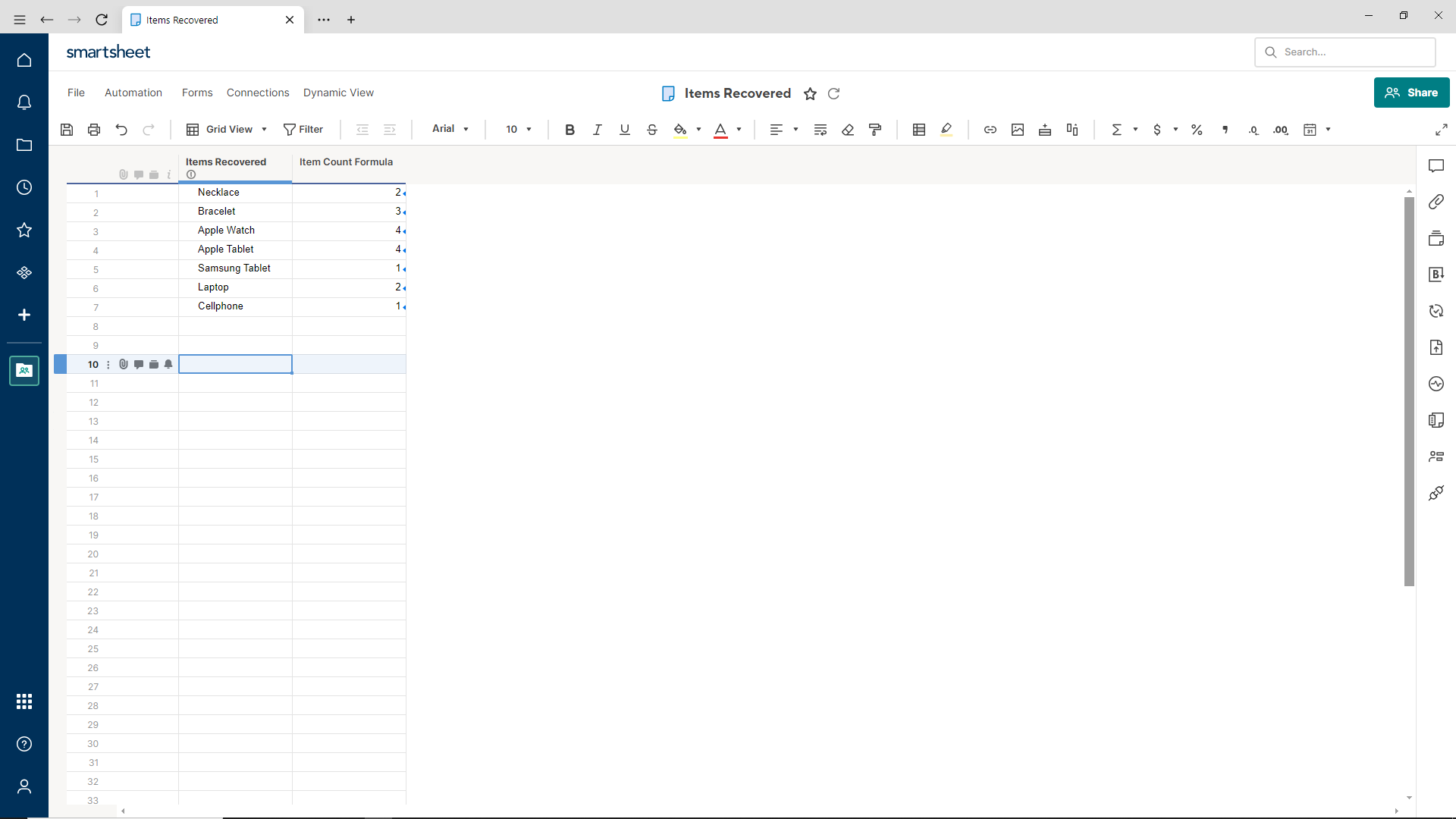1456x819 pixels.
Task: Click the Print icon
Action: pyautogui.click(x=94, y=130)
